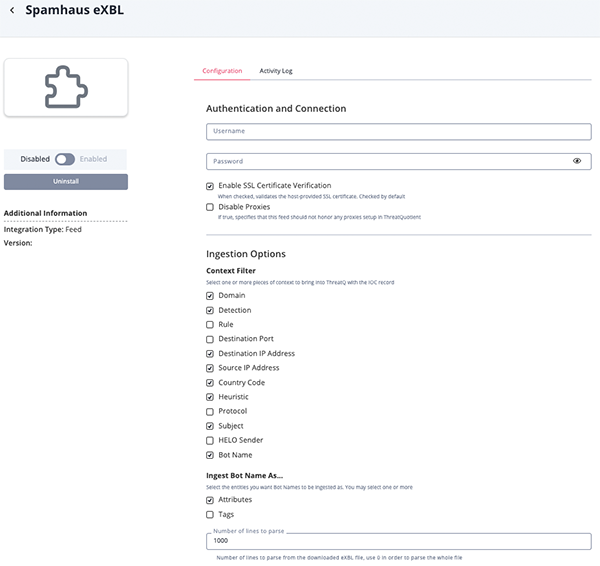Click the Uninstall button
This screenshot has width=600, height=566.
click(x=66, y=181)
